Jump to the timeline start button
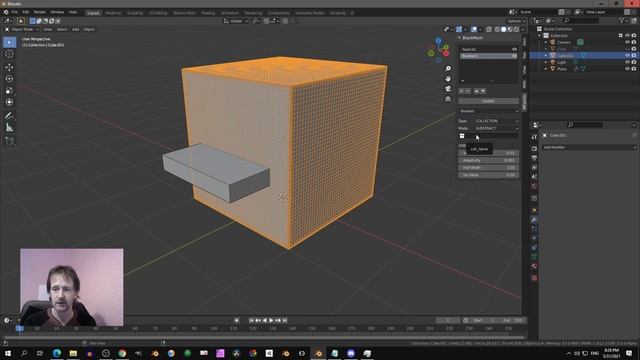This screenshot has height=360, width=640. pos(251,321)
